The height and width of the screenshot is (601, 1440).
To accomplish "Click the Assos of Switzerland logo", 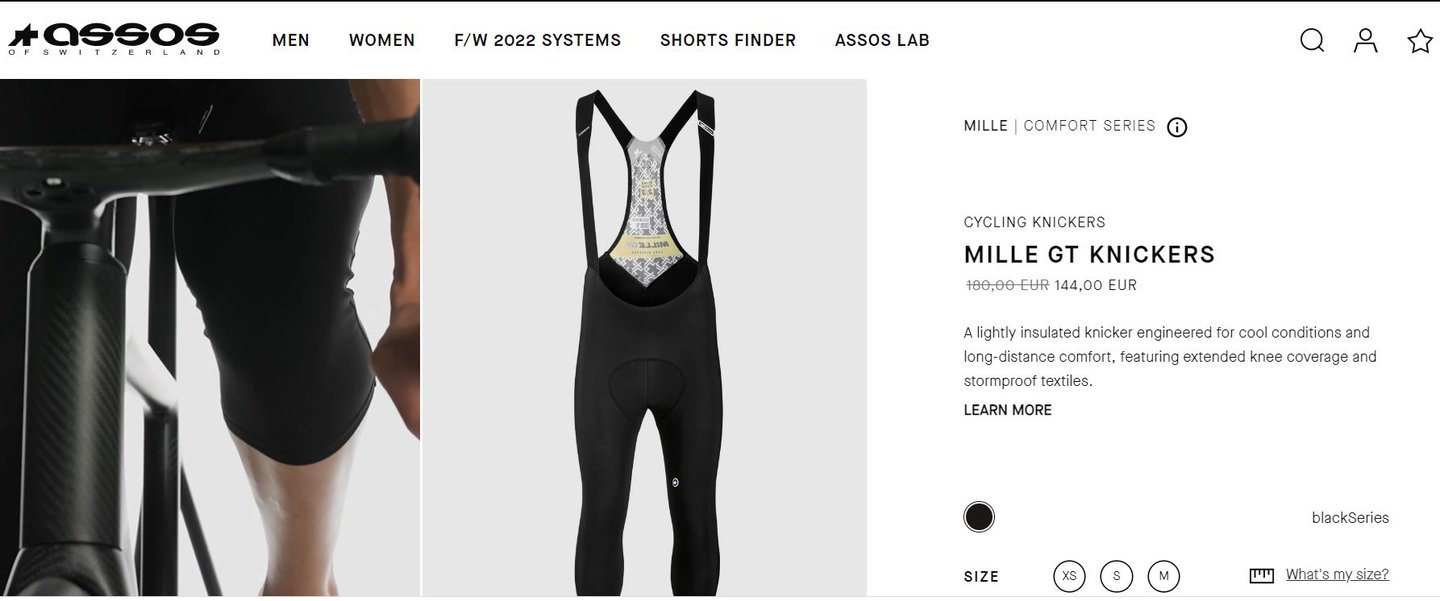I will tap(113, 39).
